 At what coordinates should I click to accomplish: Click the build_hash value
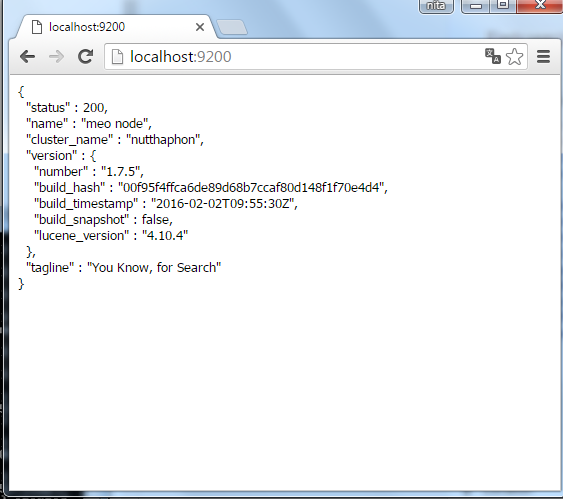click(251, 188)
